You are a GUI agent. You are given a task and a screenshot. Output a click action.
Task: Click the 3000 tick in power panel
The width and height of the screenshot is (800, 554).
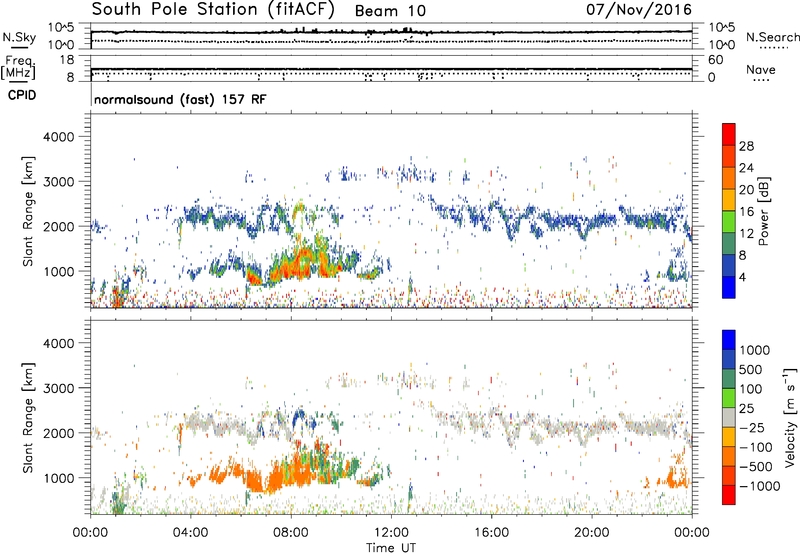(58, 182)
